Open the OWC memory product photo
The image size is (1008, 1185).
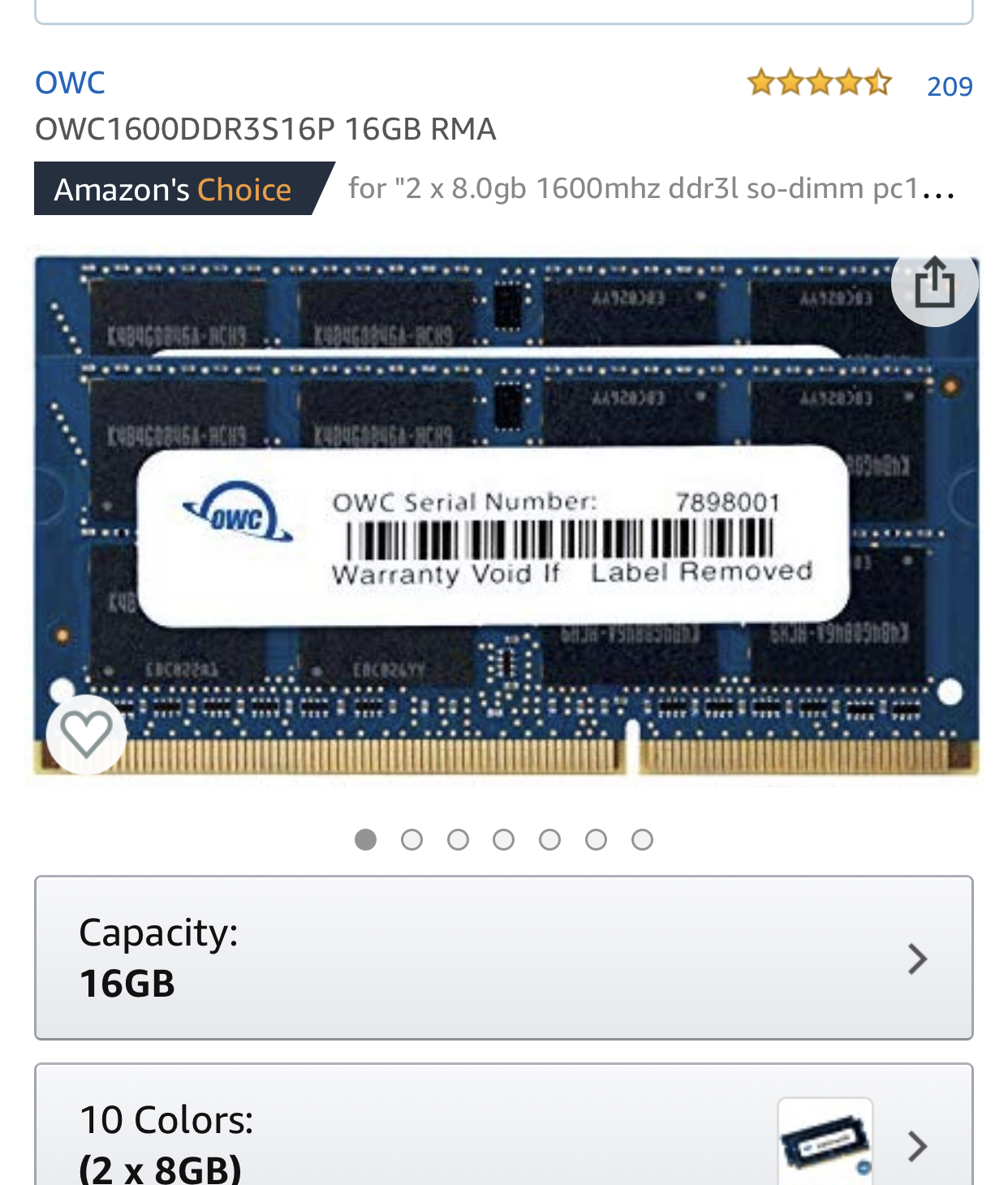pos(506,516)
